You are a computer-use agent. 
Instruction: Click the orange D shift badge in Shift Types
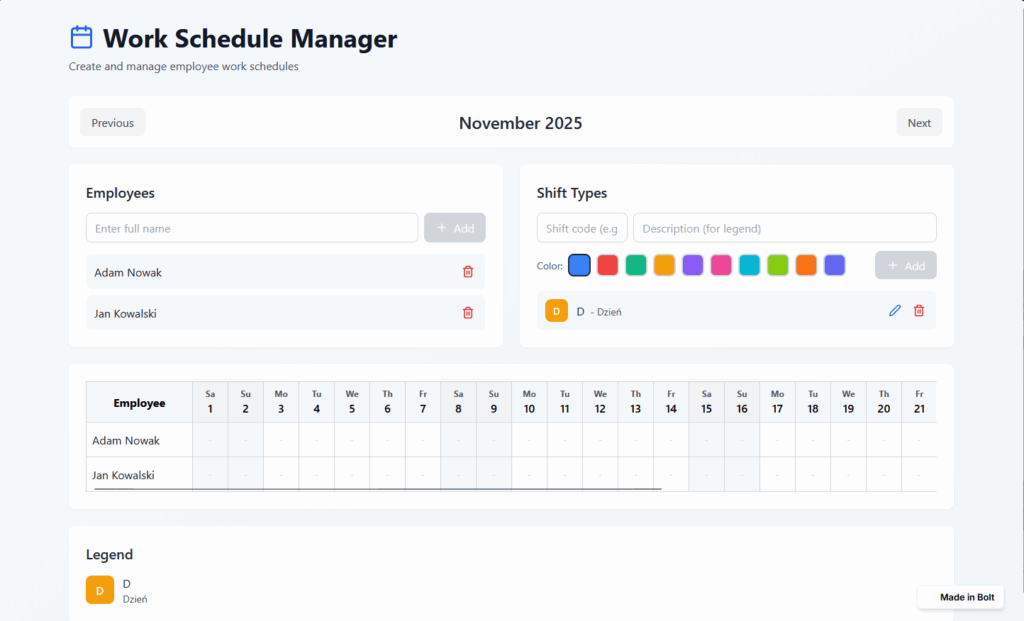[556, 311]
